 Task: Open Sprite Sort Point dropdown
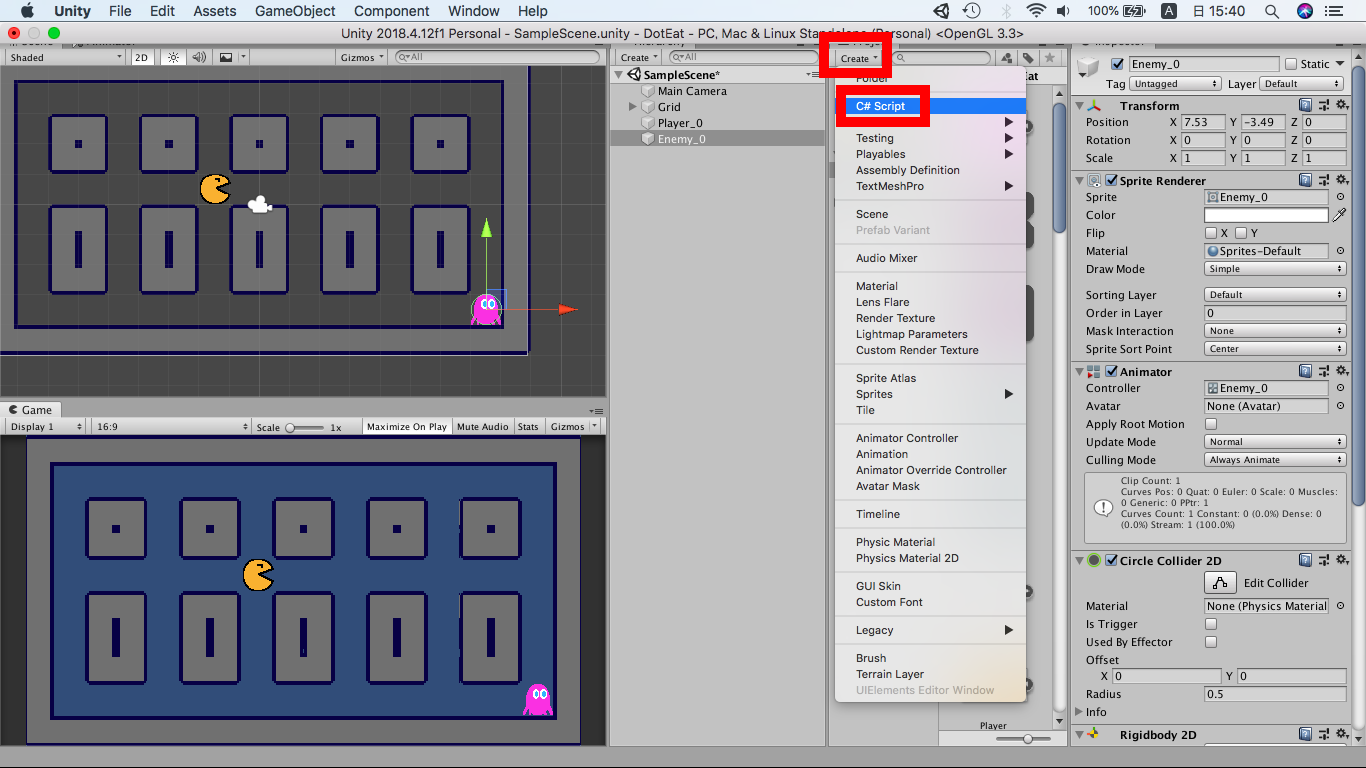coord(1275,349)
